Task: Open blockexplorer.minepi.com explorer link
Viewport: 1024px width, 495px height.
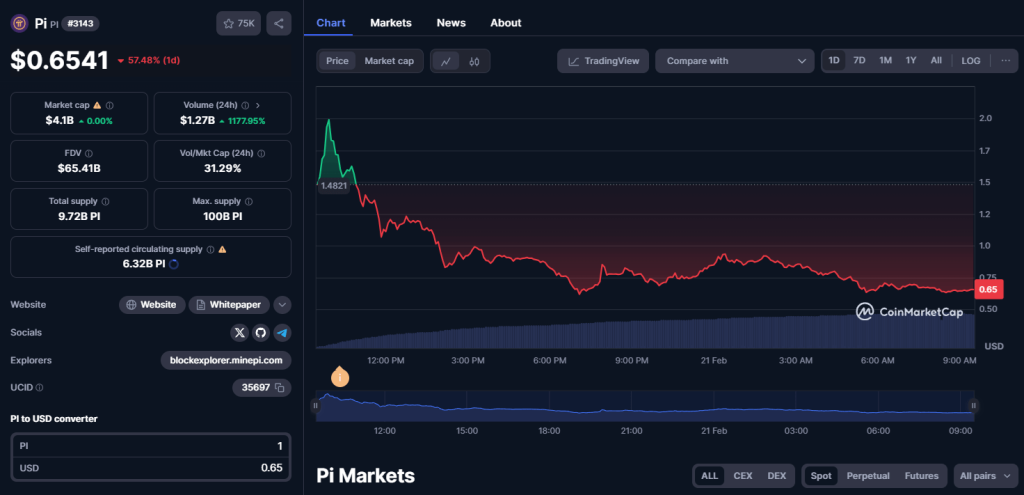Action: point(226,360)
